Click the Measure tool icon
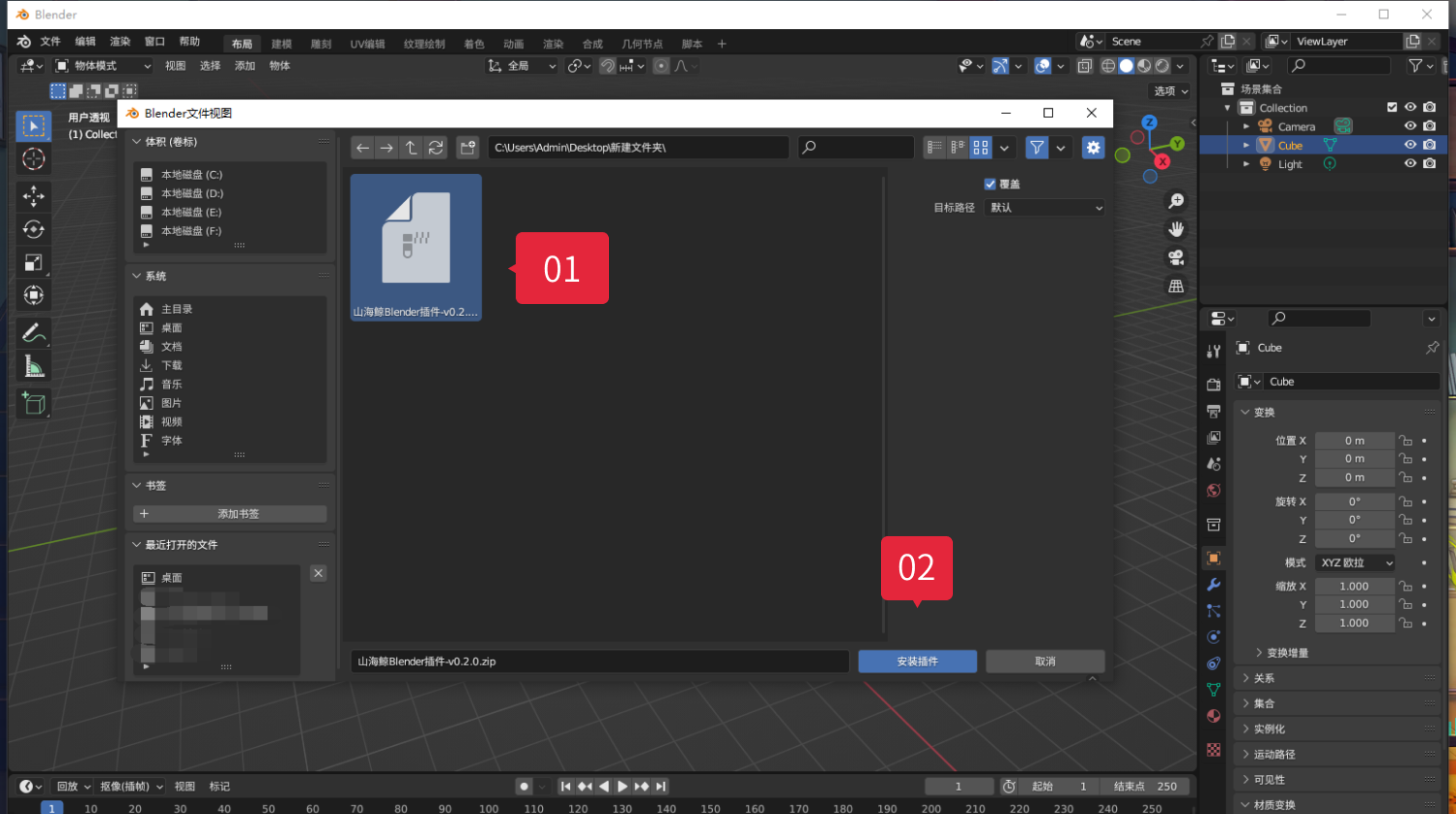Image resolution: width=1456 pixels, height=814 pixels. coord(33,366)
